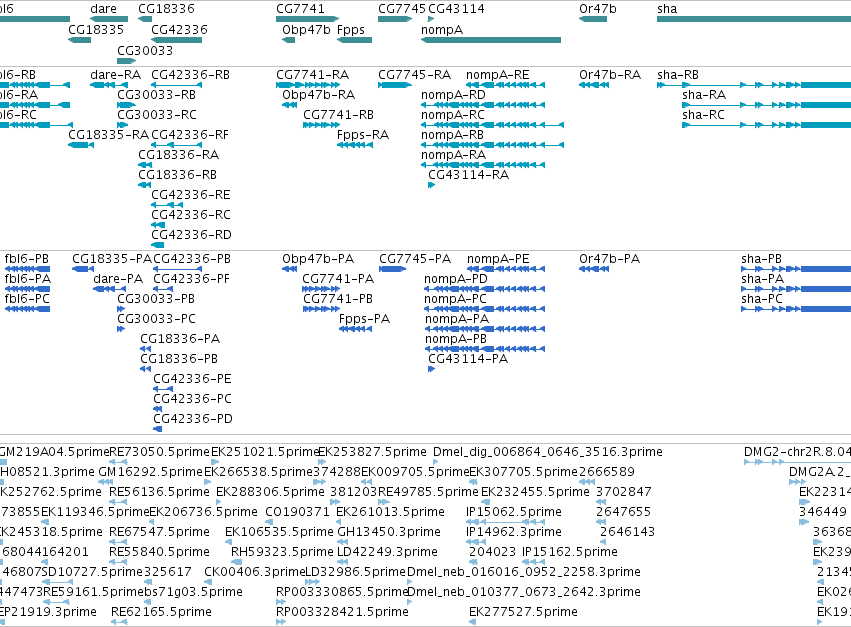Screen dimensions: 851x627
Task: Click the CG42336-PD protein feature
Action: click(x=158, y=429)
